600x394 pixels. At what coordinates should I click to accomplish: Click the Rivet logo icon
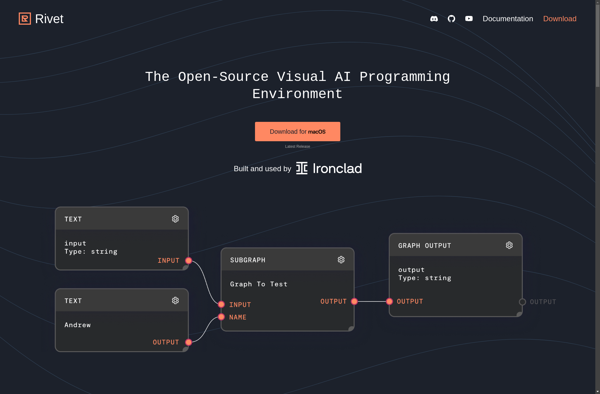(x=25, y=19)
